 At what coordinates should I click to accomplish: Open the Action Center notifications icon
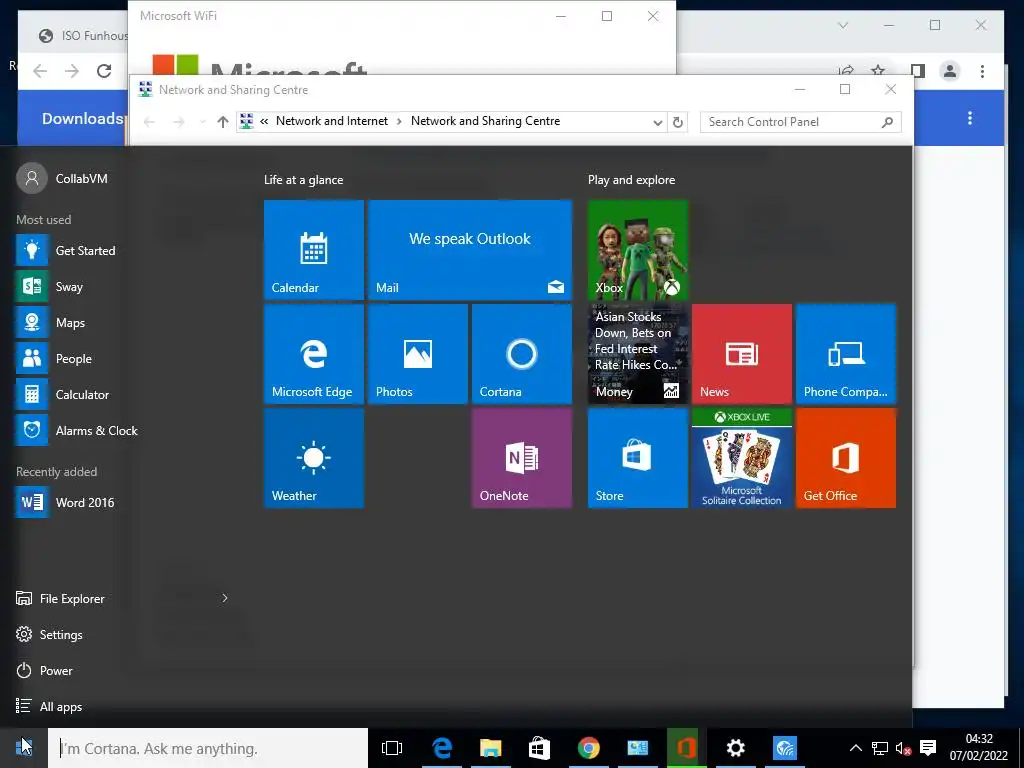[928, 748]
